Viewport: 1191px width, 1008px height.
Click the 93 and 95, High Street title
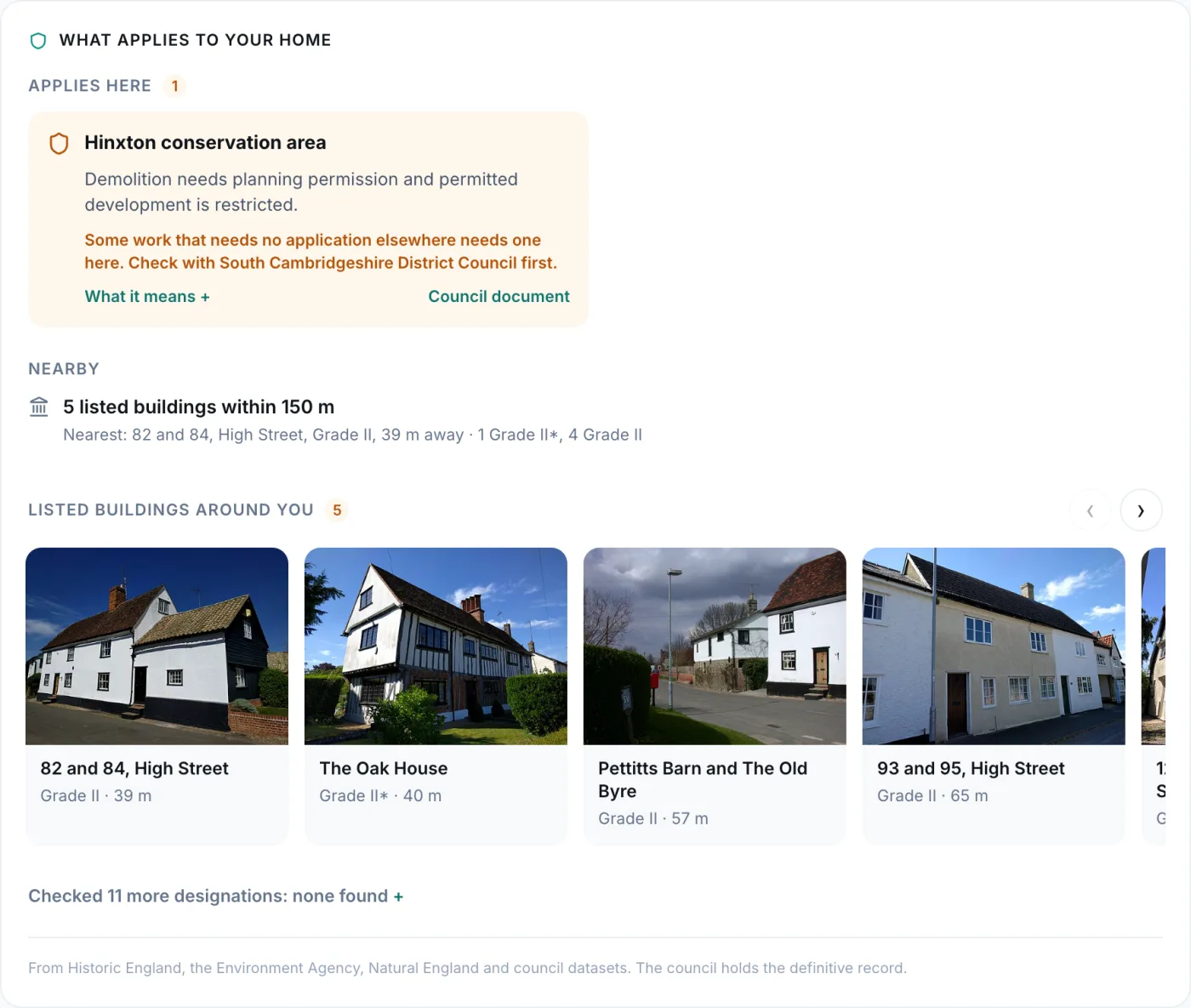pos(971,768)
